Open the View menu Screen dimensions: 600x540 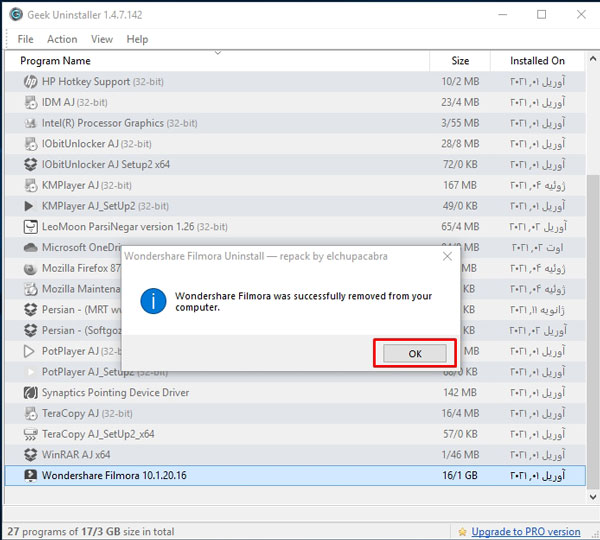[102, 39]
